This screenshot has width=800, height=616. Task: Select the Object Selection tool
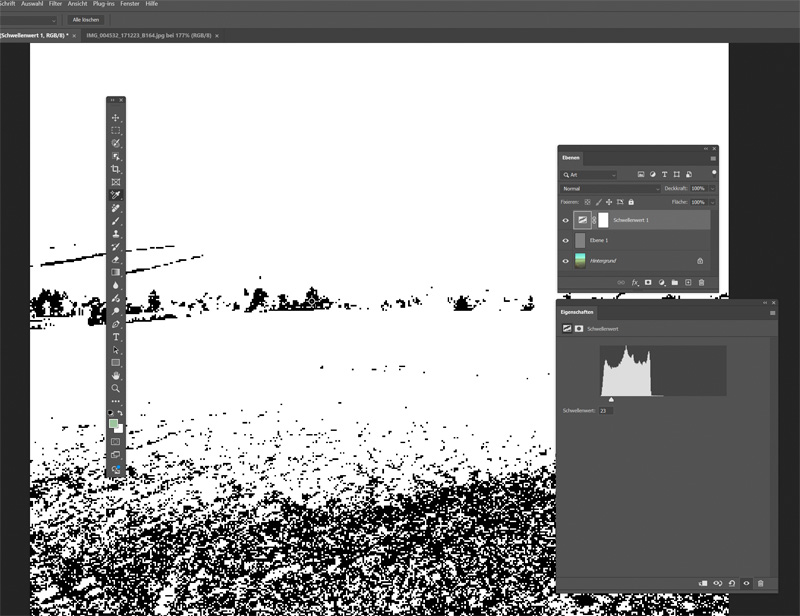[x=116, y=156]
